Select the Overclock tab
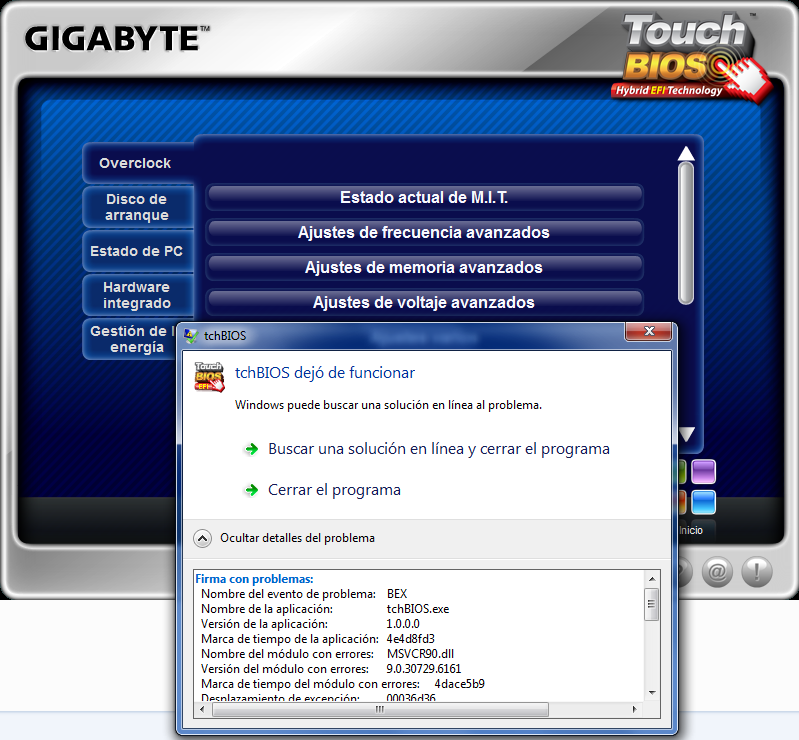This screenshot has height=740, width=799. 136,163
